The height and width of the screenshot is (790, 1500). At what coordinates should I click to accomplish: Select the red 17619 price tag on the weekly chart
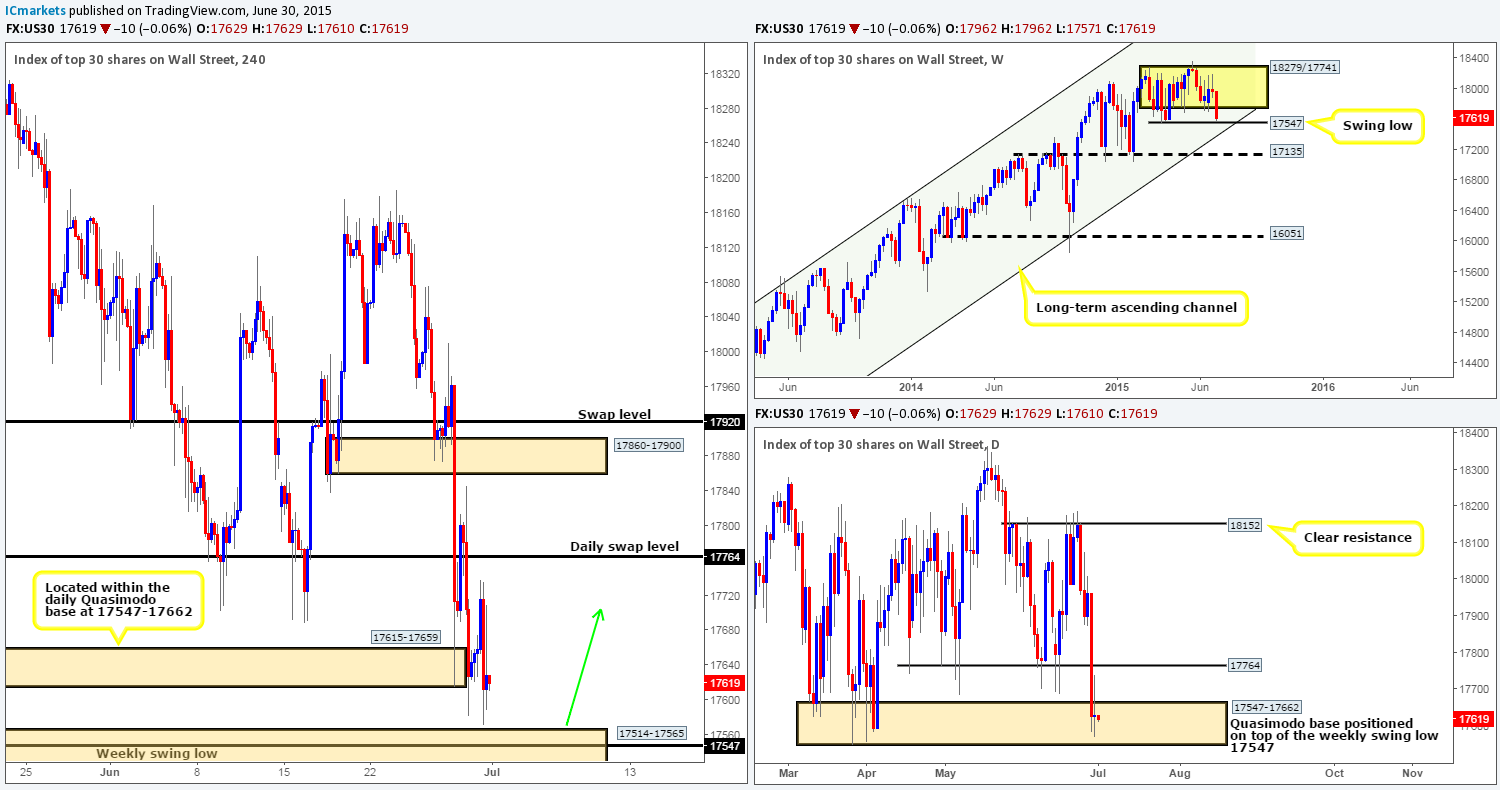[1475, 118]
